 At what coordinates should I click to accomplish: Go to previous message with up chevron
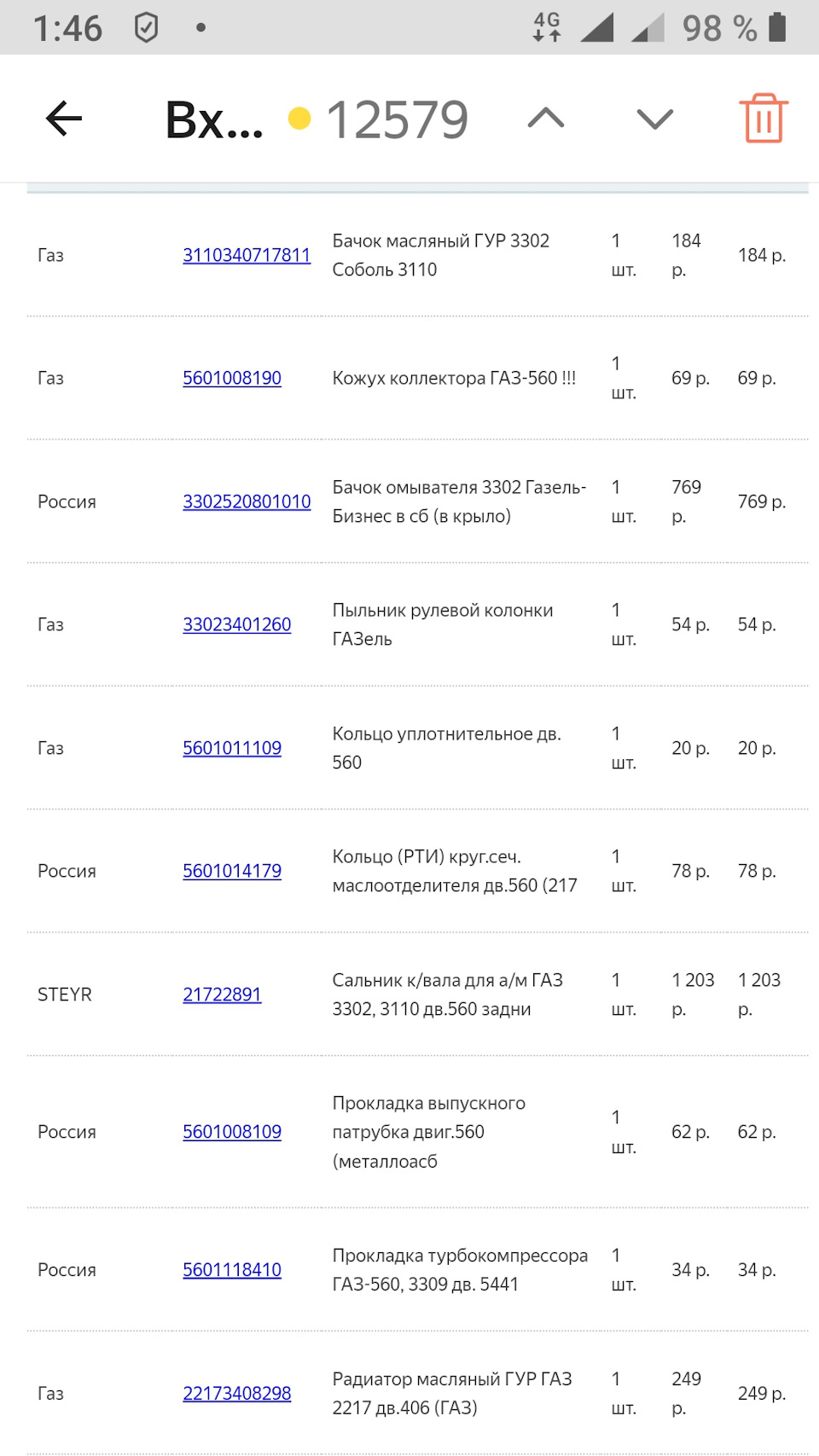(x=546, y=119)
